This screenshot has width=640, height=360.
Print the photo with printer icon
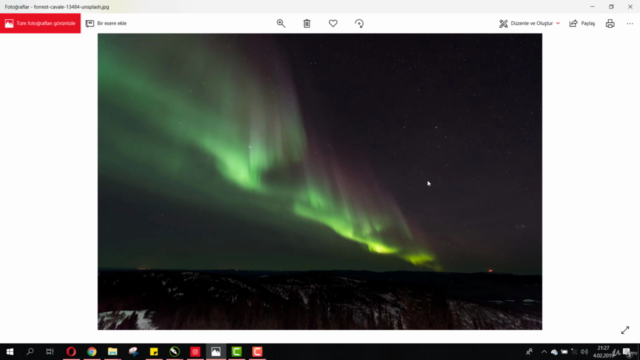[x=610, y=23]
